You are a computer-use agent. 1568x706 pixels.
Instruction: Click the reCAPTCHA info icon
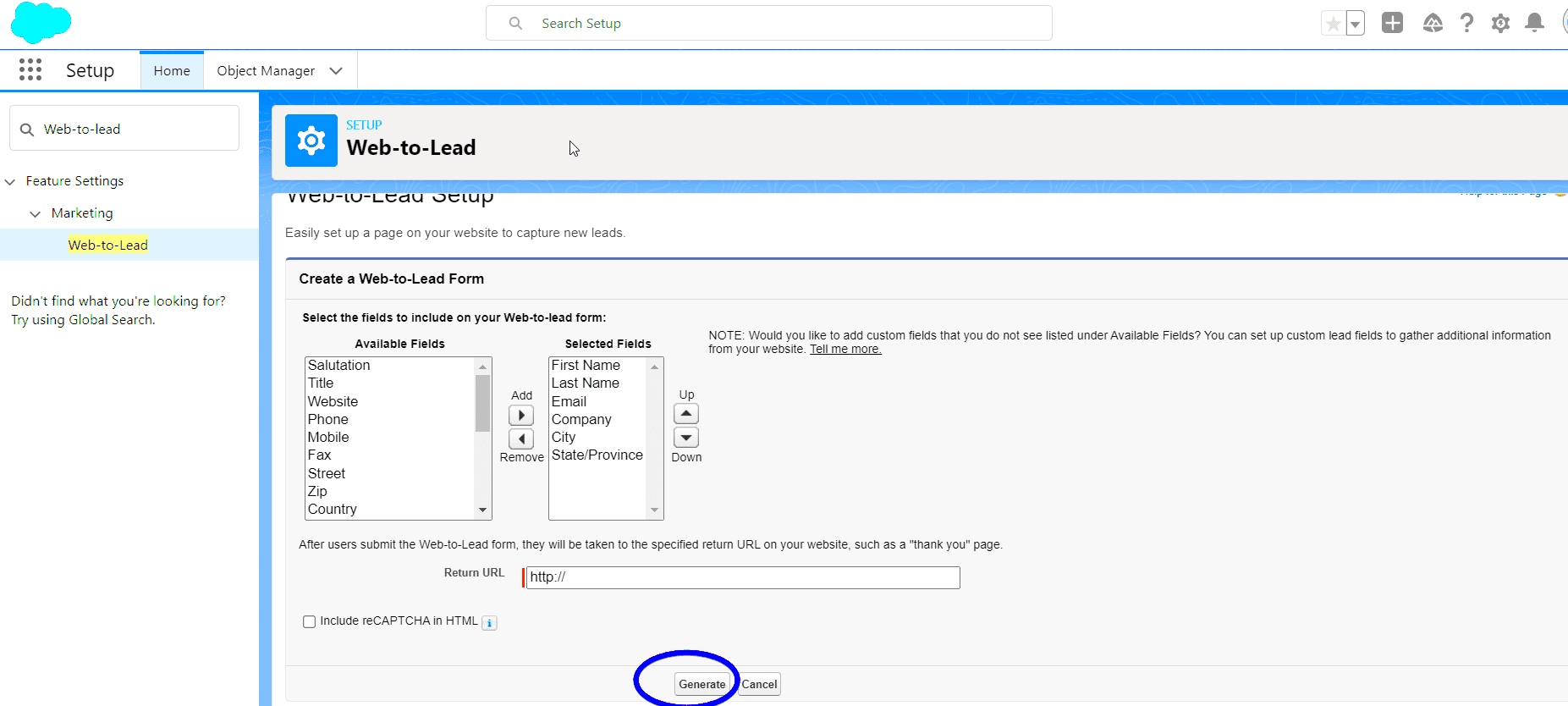(x=489, y=623)
